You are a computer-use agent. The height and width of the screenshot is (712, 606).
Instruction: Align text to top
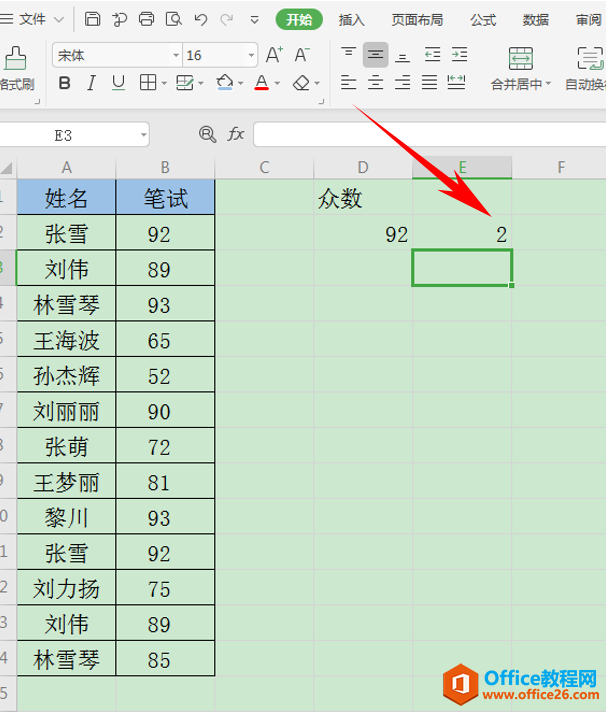[349, 54]
